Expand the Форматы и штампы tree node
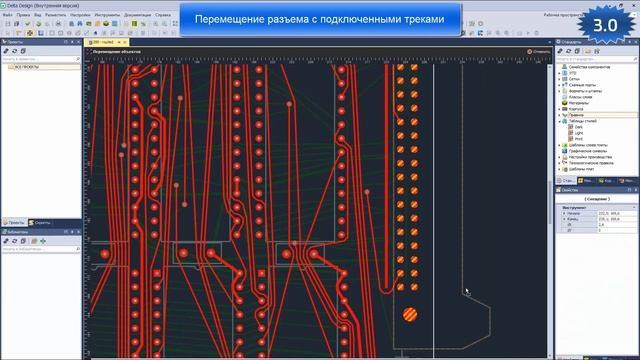The width and height of the screenshot is (640, 360). 560,91
